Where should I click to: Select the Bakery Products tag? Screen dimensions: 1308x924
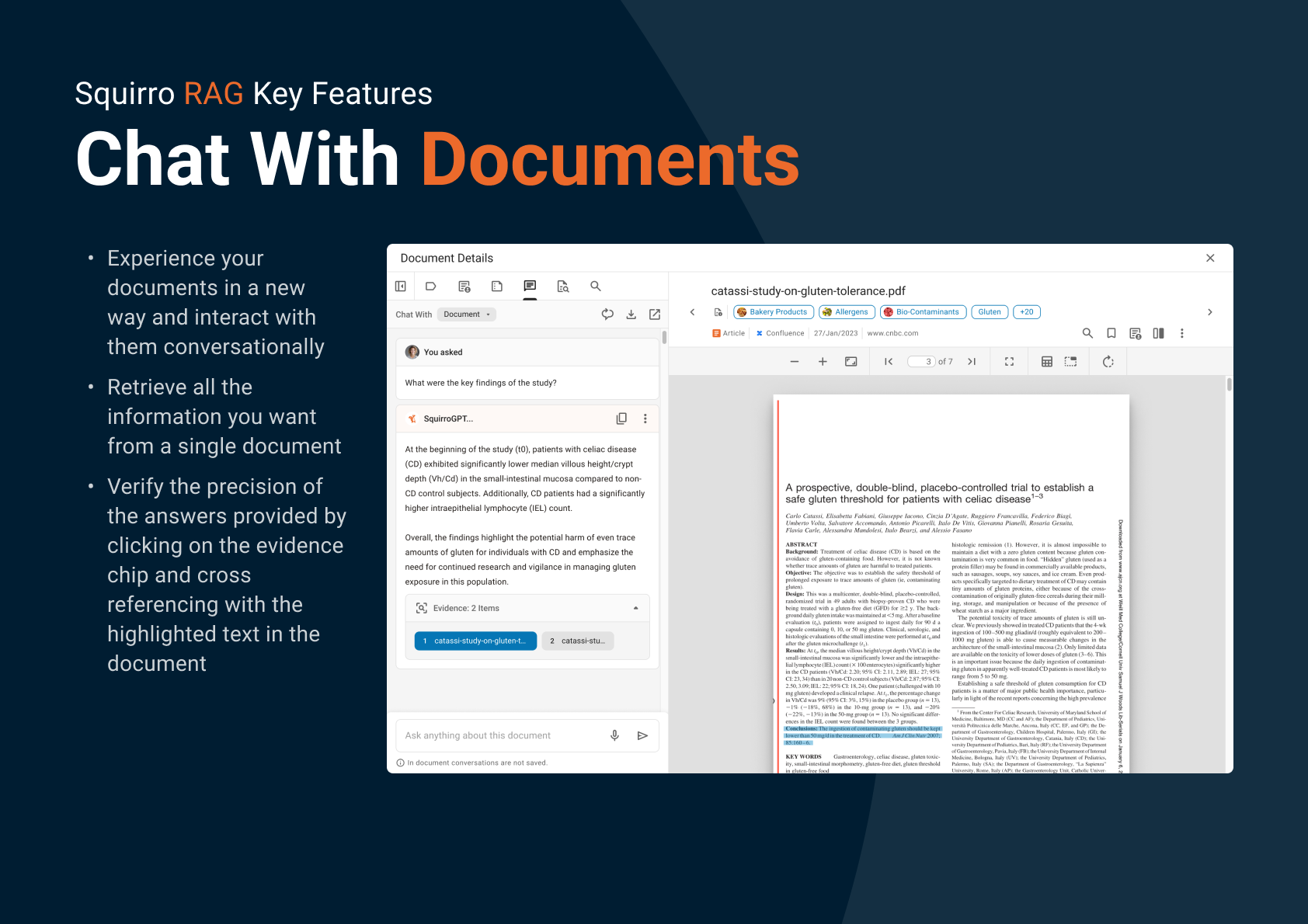pos(774,312)
